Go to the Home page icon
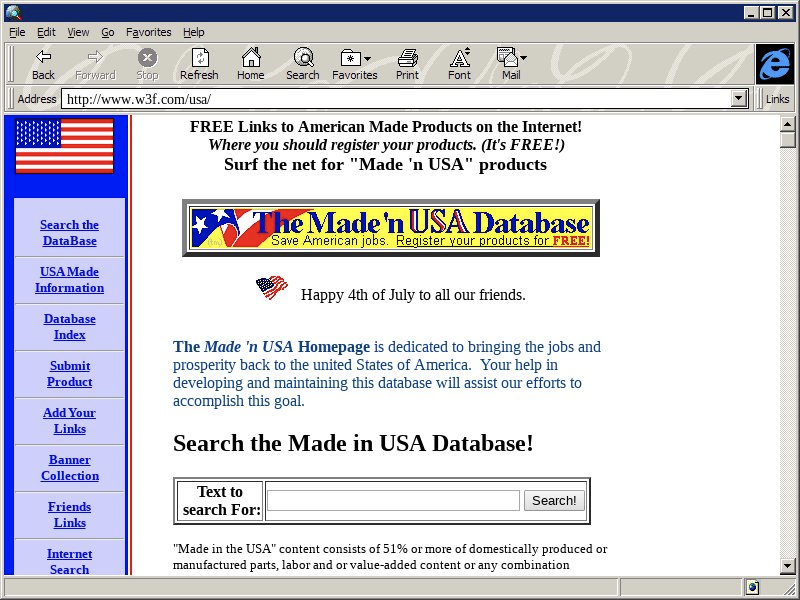This screenshot has height=600, width=800. (250, 64)
